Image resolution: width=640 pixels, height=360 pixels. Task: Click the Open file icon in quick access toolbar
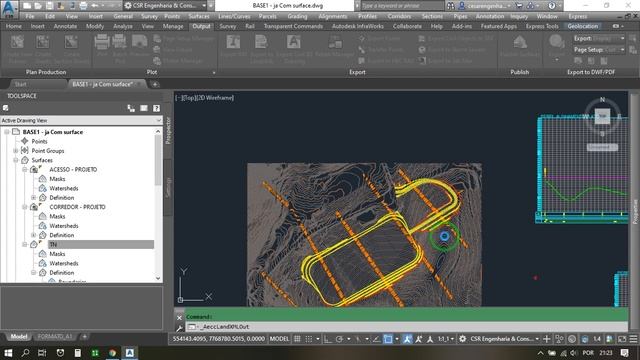38,6
